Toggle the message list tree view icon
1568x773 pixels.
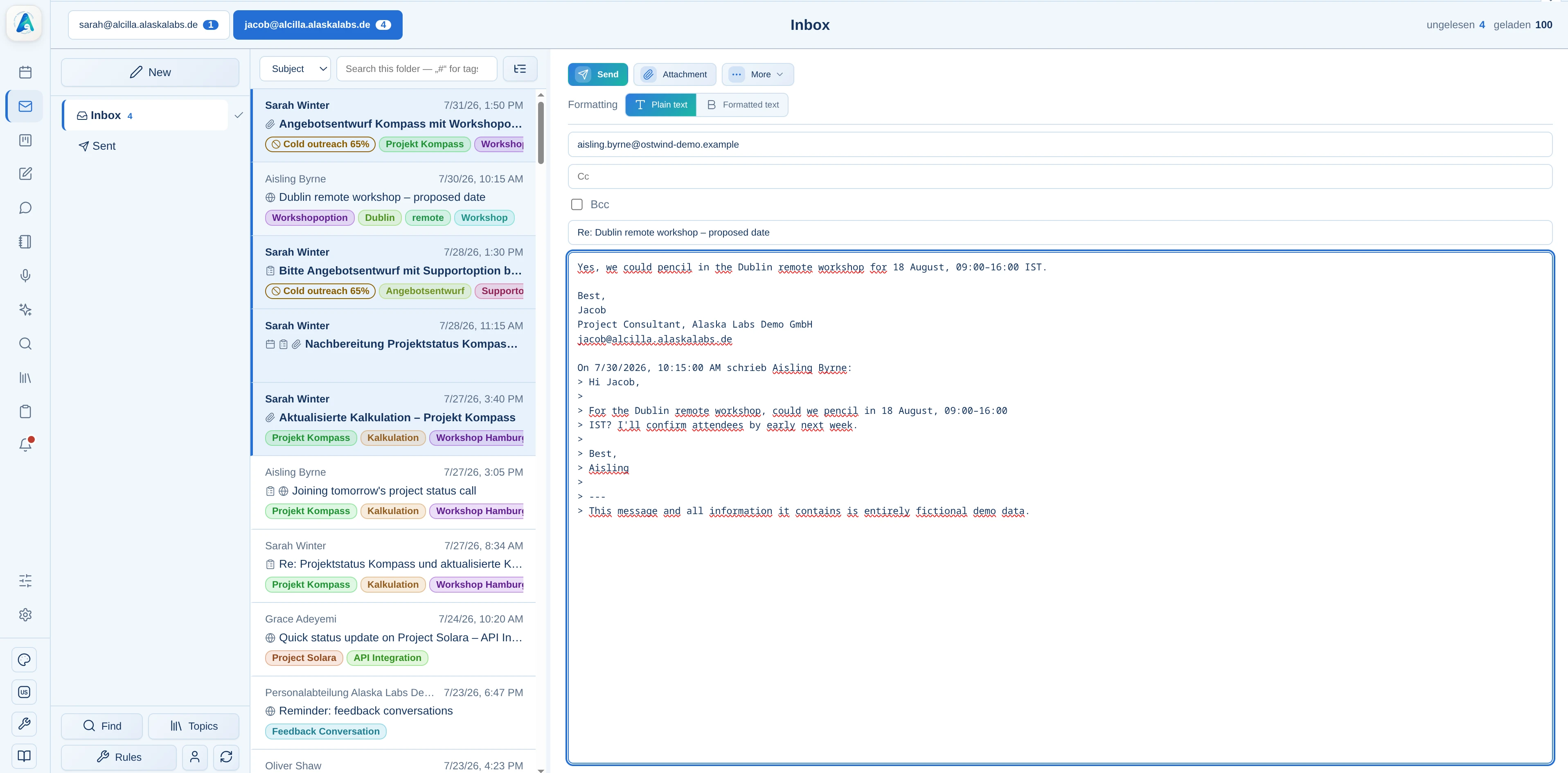(x=520, y=69)
